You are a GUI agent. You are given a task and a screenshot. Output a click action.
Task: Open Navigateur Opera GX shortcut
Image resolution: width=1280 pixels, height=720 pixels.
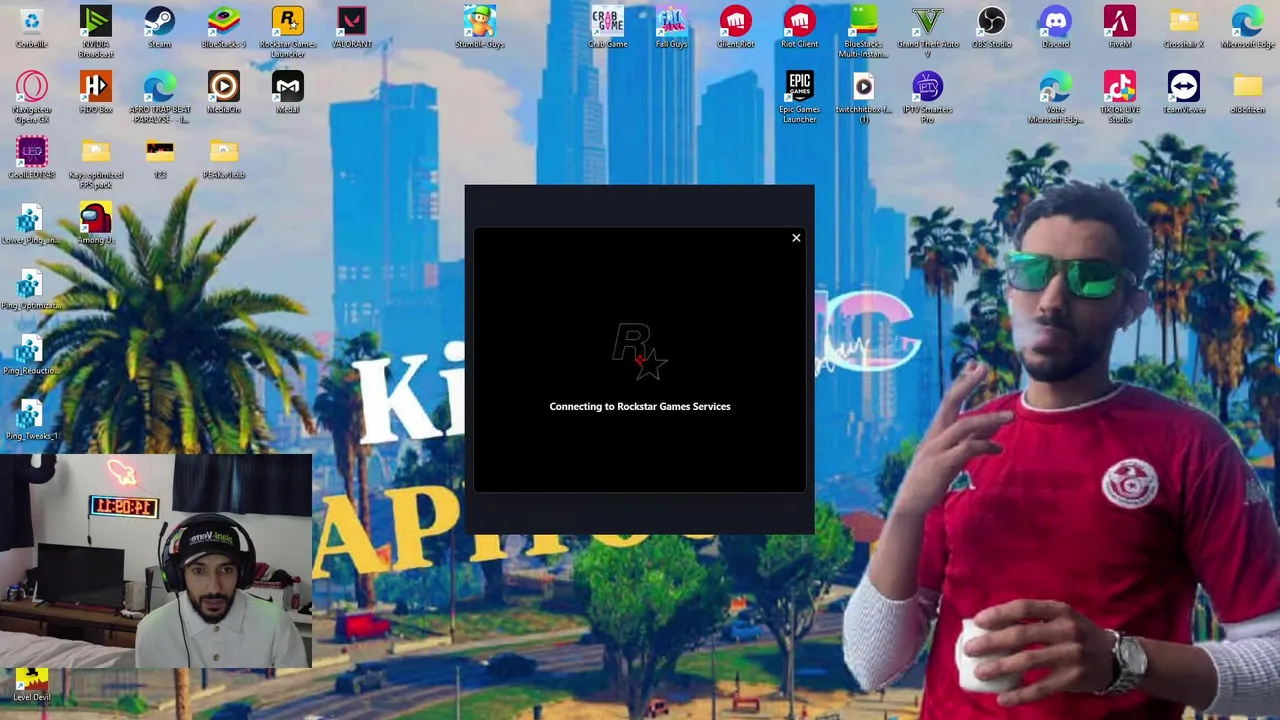tap(32, 97)
